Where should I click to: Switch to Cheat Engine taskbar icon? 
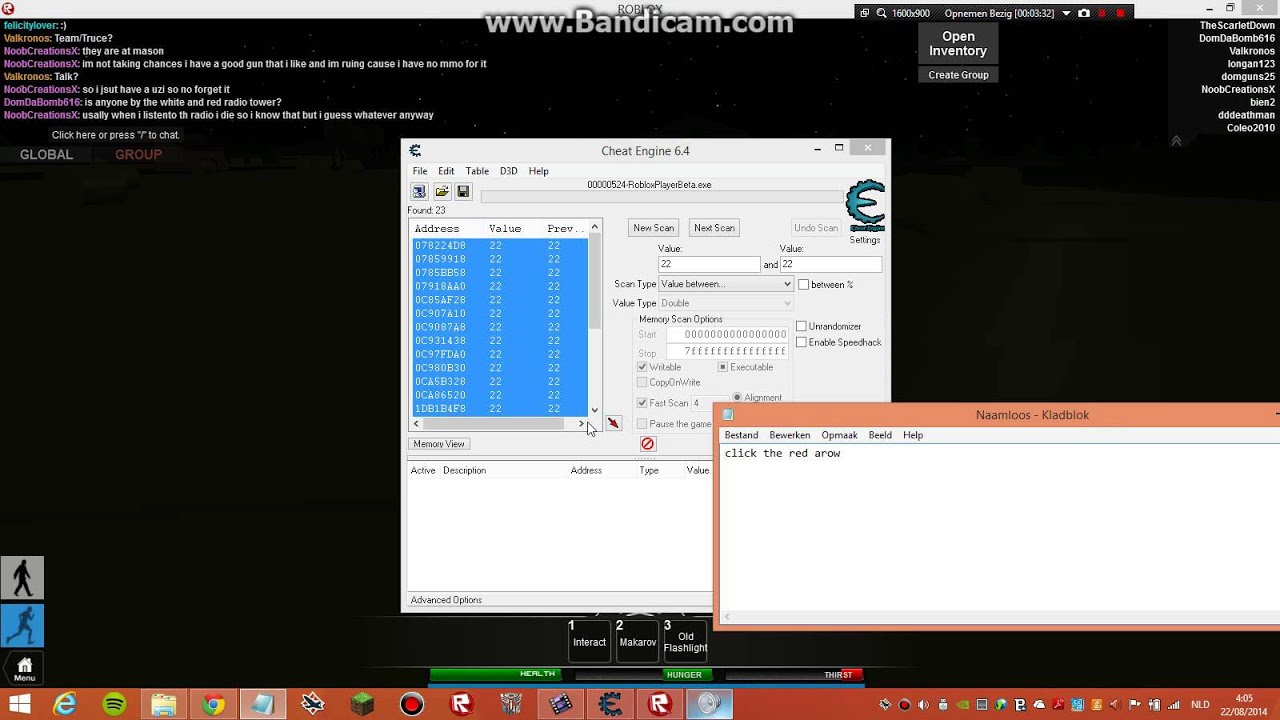[x=610, y=704]
